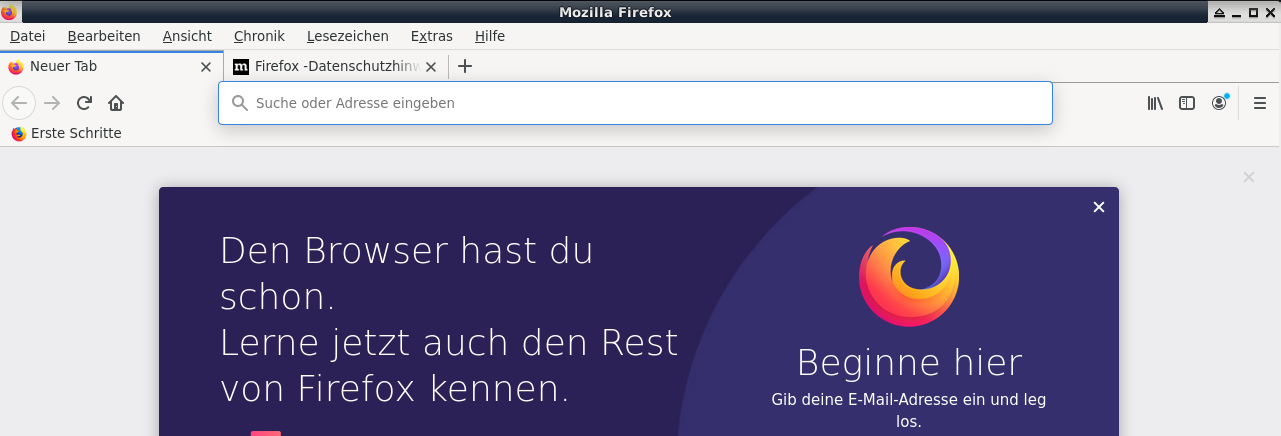
Task: Close the onboarding banner with its X
Action: (1099, 207)
